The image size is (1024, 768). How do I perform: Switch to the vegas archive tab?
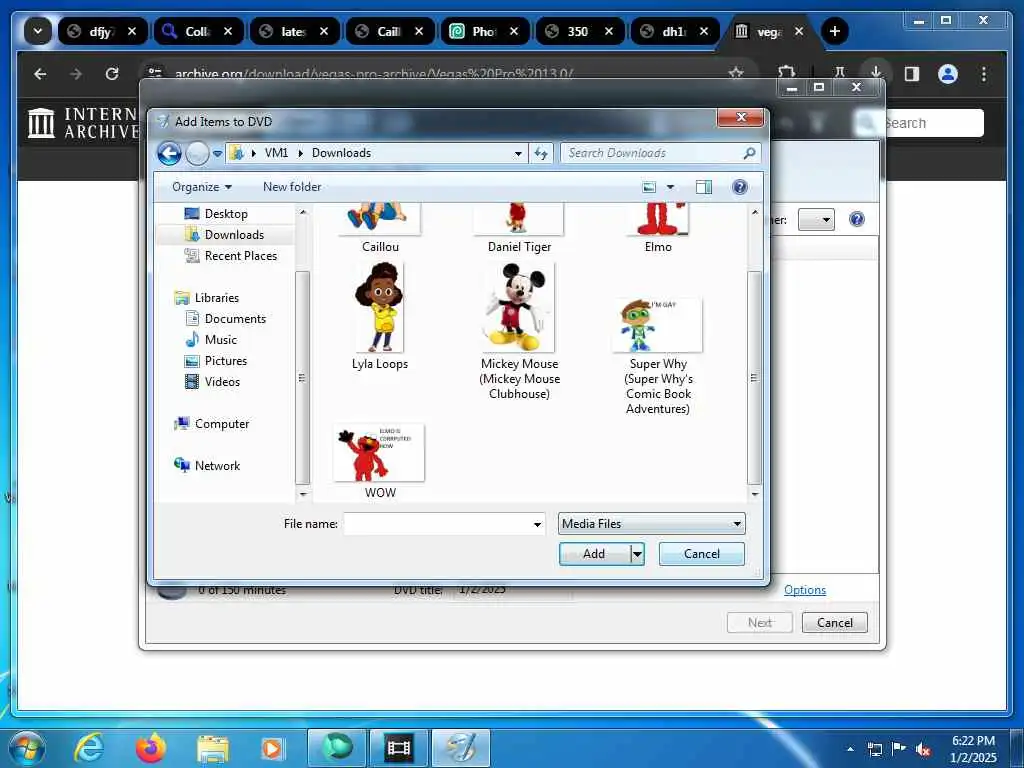(x=768, y=31)
